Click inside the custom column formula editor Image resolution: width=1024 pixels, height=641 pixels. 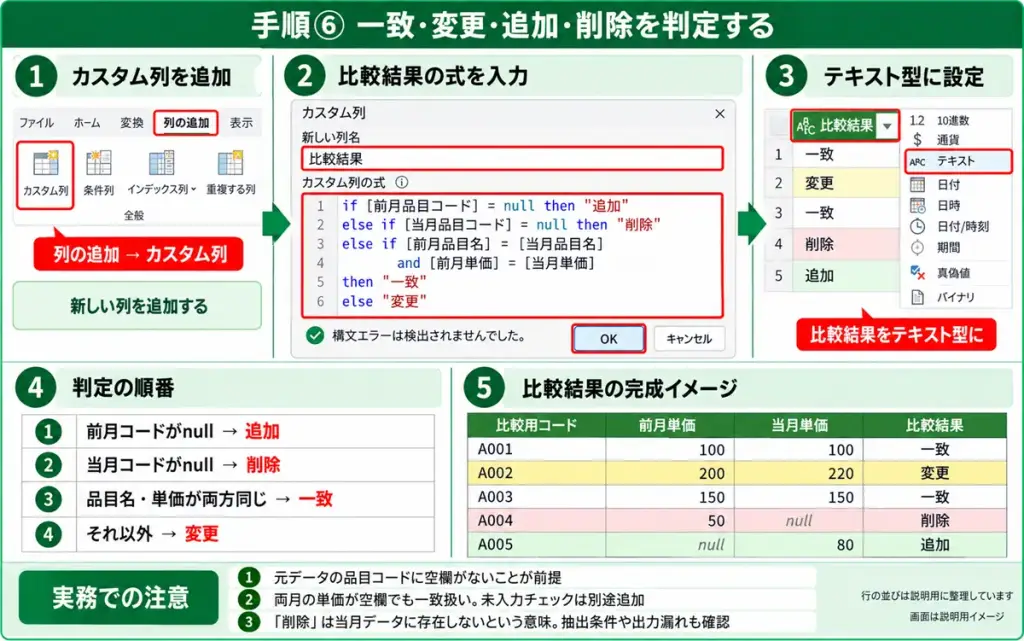tap(512, 254)
